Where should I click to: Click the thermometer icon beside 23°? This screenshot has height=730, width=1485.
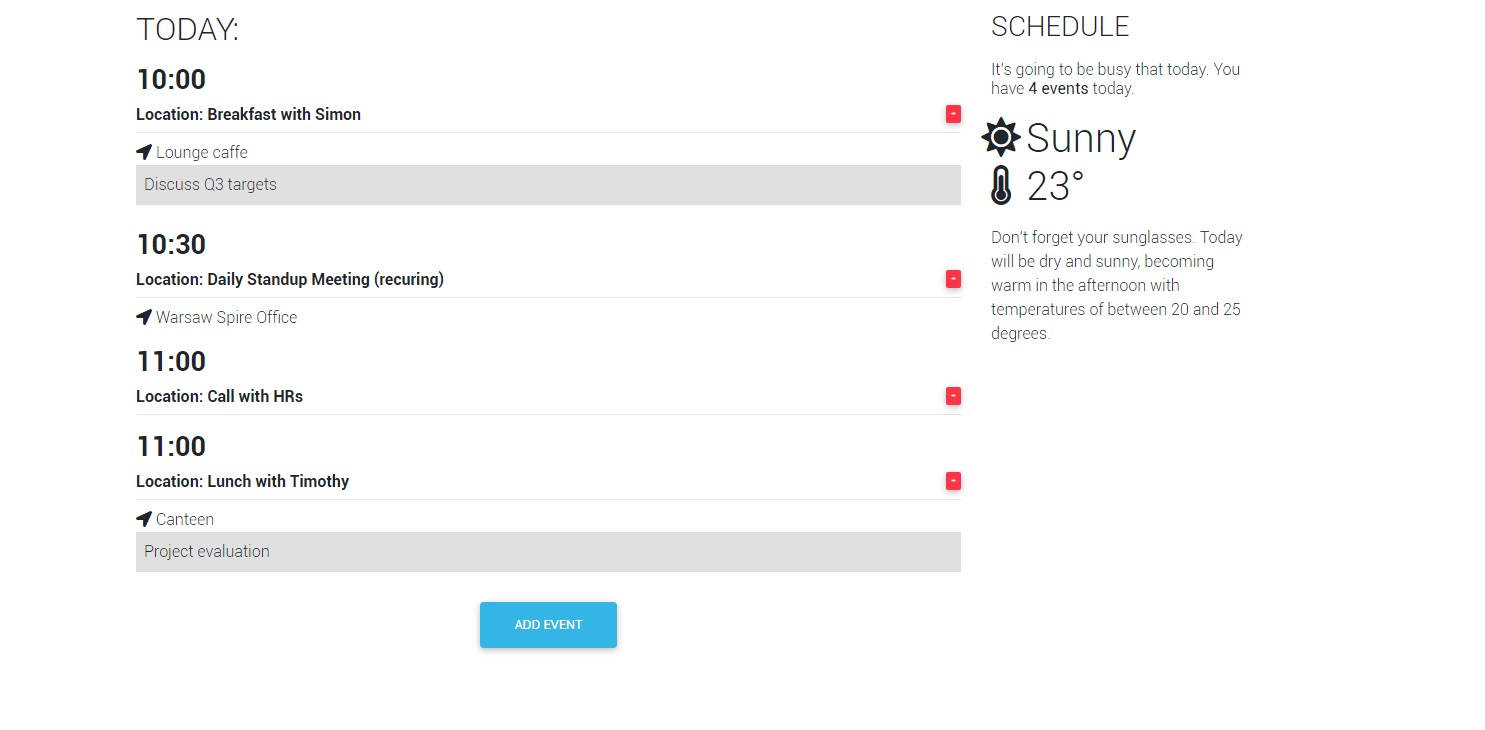tap(1000, 185)
